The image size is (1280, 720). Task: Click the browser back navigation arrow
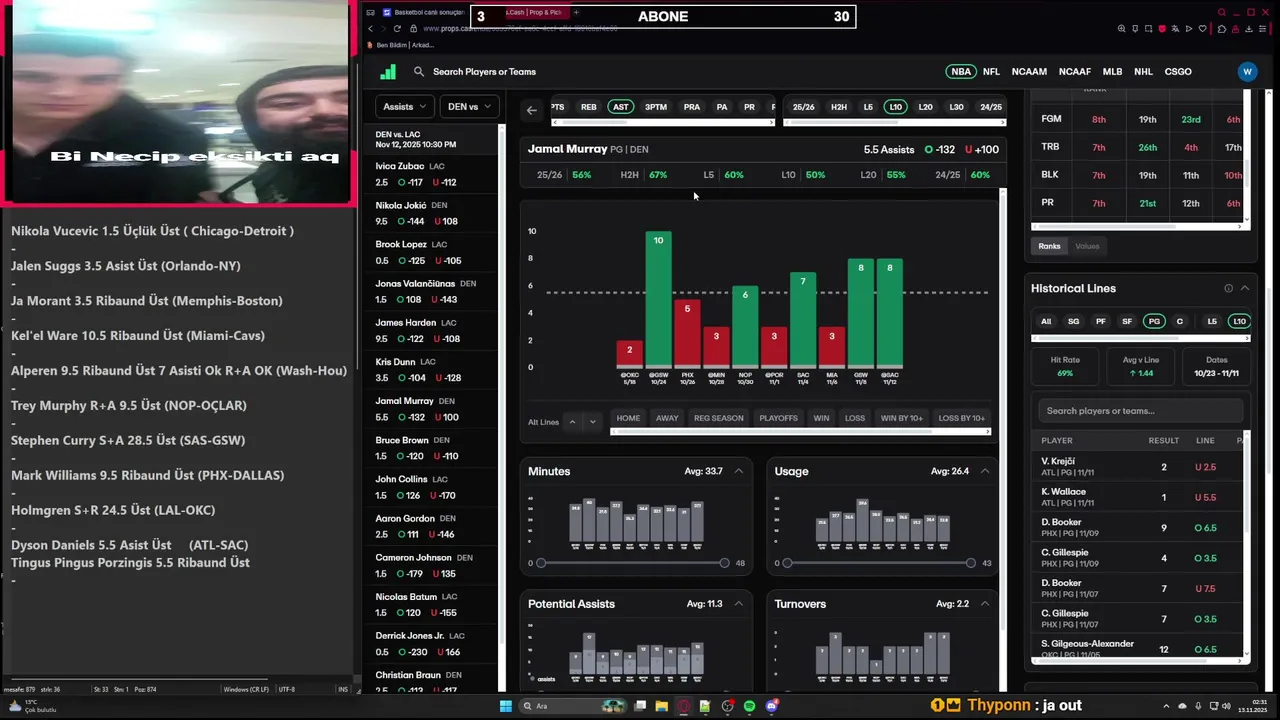pos(370,28)
